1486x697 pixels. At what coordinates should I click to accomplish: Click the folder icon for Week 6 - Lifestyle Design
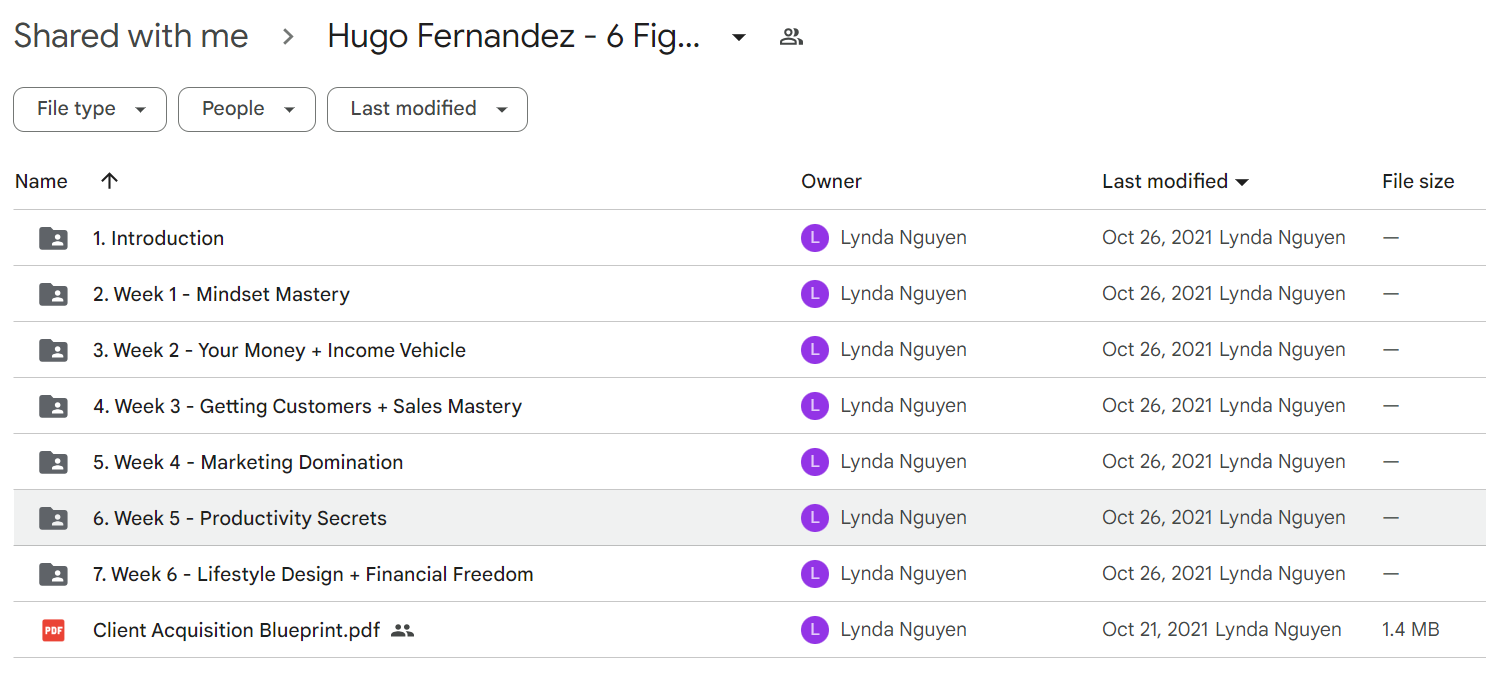click(53, 574)
